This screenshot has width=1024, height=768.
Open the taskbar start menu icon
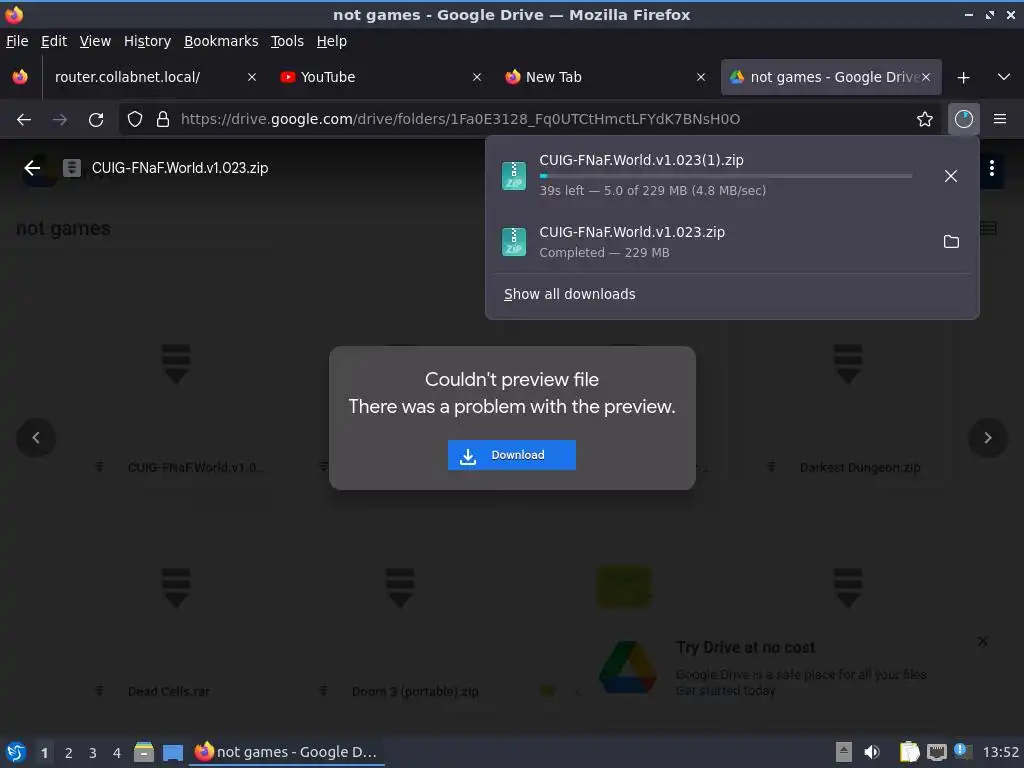(x=16, y=752)
